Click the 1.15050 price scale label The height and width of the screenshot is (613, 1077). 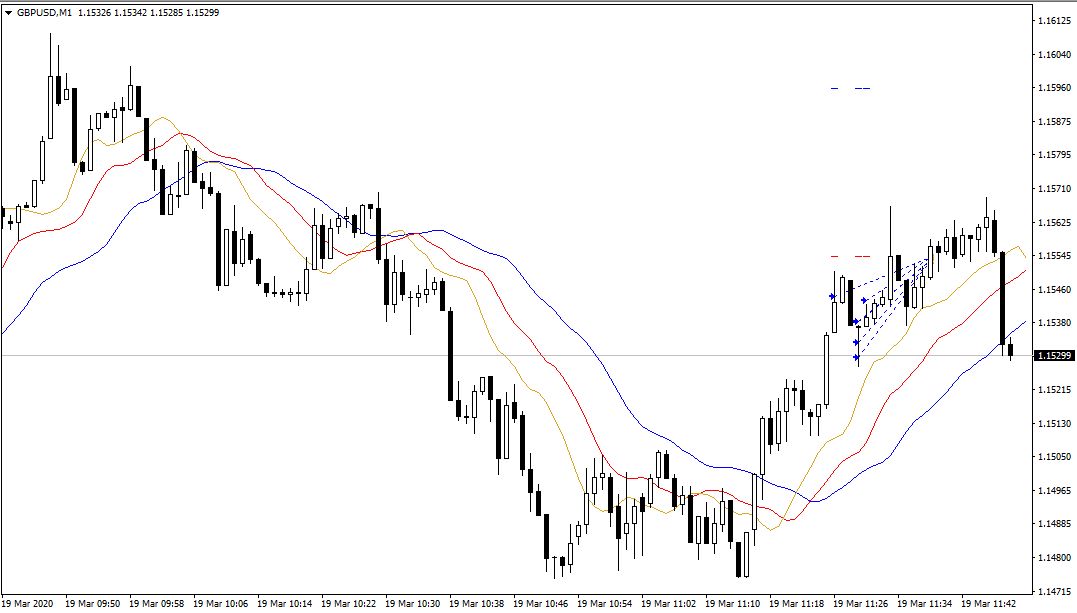coord(1054,456)
